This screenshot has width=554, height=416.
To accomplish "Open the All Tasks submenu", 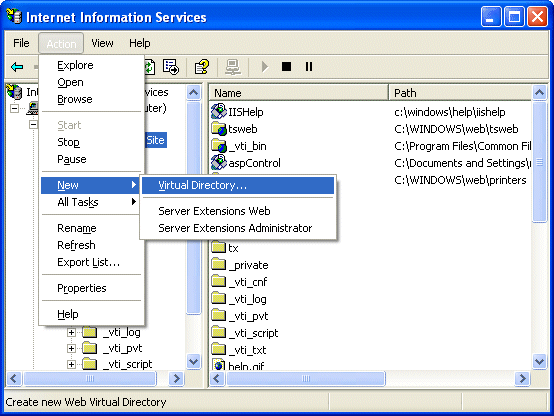I will 91,202.
